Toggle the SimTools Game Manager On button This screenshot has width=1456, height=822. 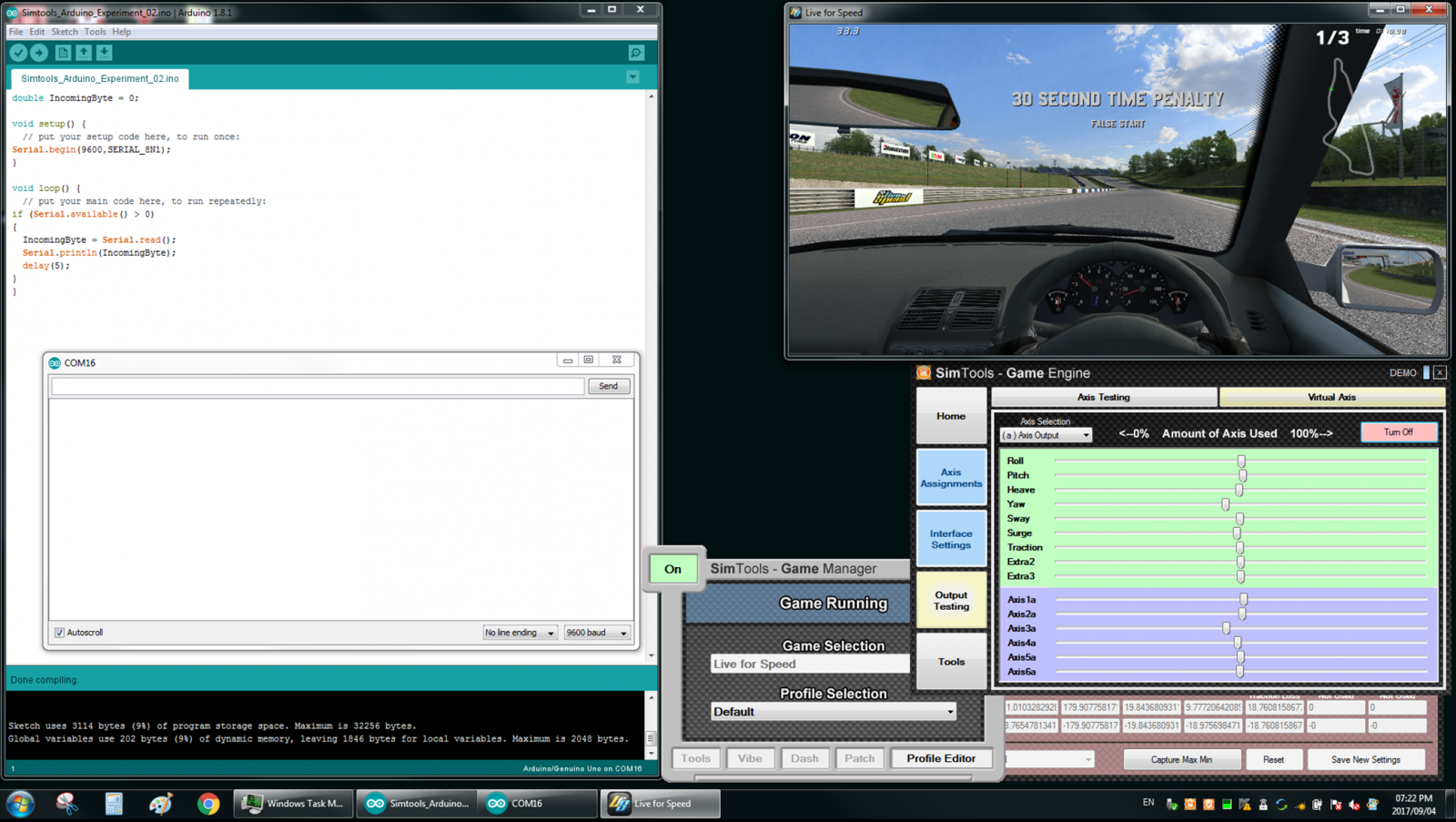click(x=672, y=569)
